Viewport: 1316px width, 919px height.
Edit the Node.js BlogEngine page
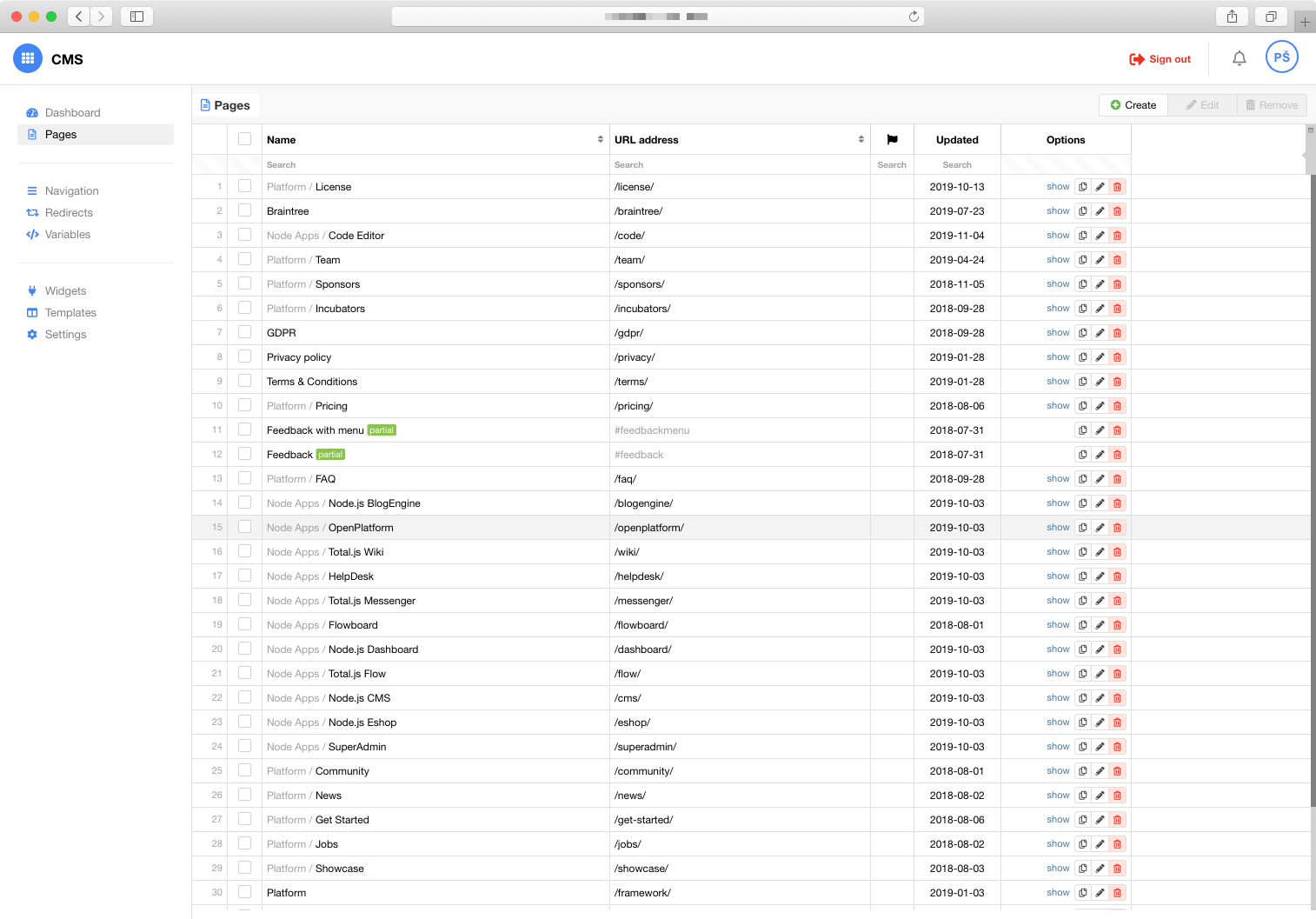click(1100, 503)
